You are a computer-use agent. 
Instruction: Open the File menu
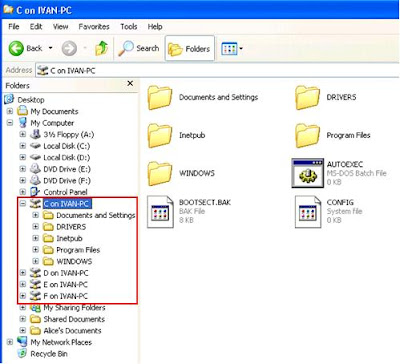(14, 27)
